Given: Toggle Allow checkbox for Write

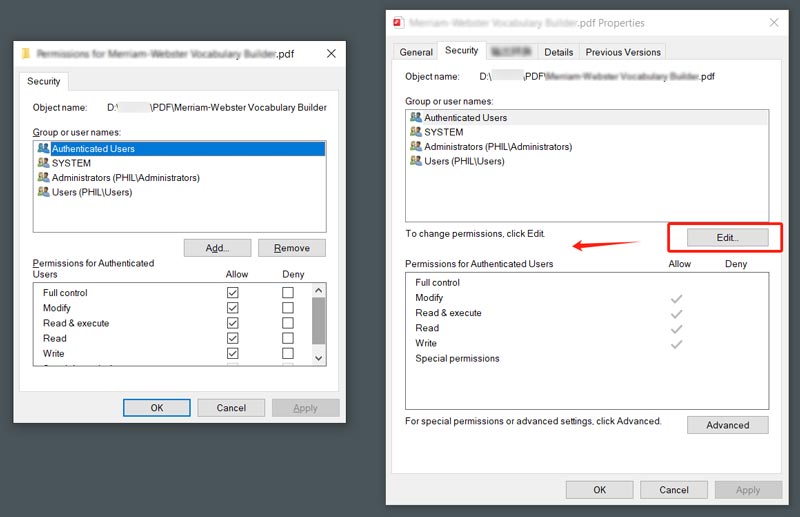Looking at the screenshot, I should click(x=233, y=353).
